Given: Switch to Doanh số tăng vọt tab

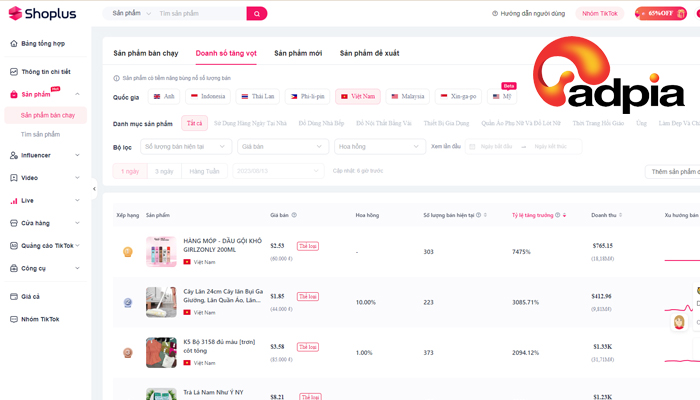Looking at the screenshot, I should (226, 53).
